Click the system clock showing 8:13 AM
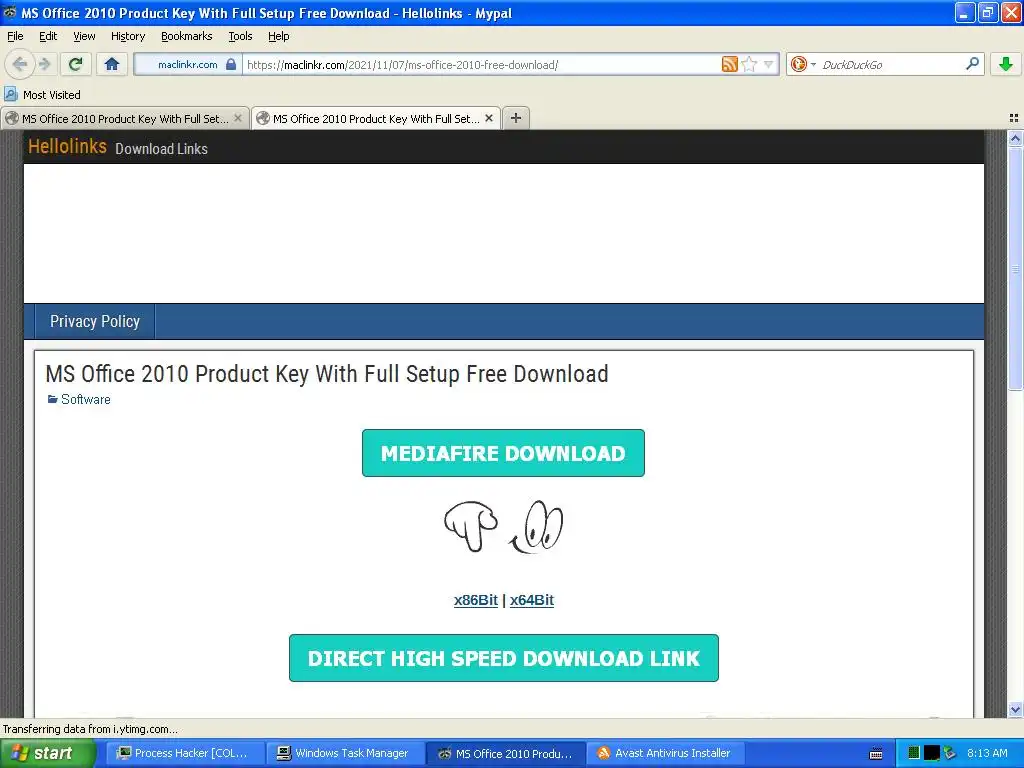Viewport: 1024px width, 768px height. pos(987,753)
